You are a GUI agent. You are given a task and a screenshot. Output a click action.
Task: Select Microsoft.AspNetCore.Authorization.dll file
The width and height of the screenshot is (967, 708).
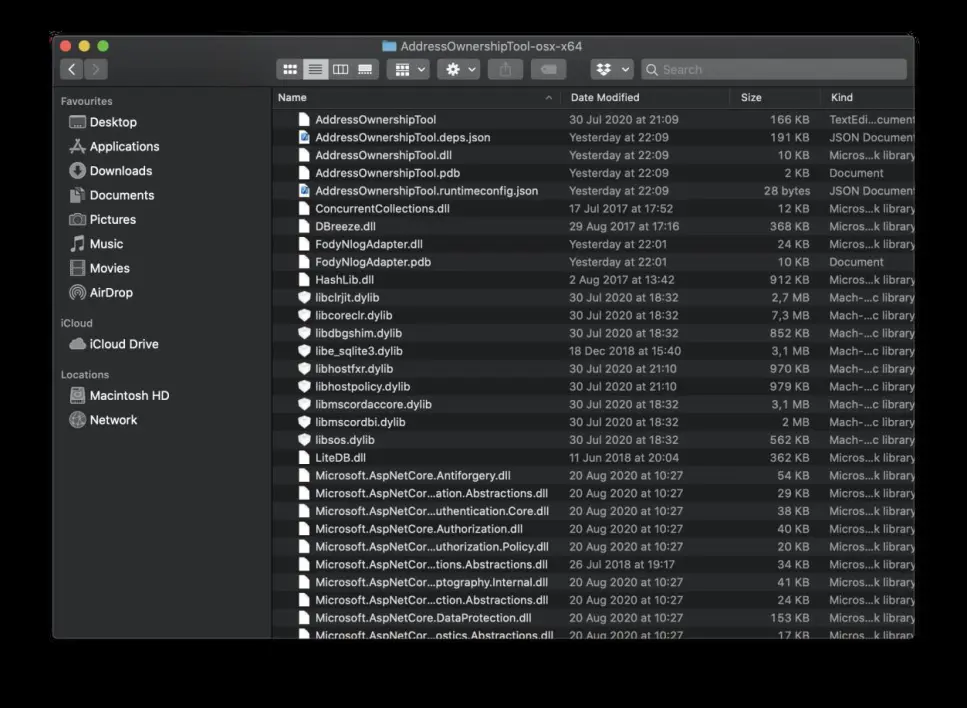(x=419, y=529)
